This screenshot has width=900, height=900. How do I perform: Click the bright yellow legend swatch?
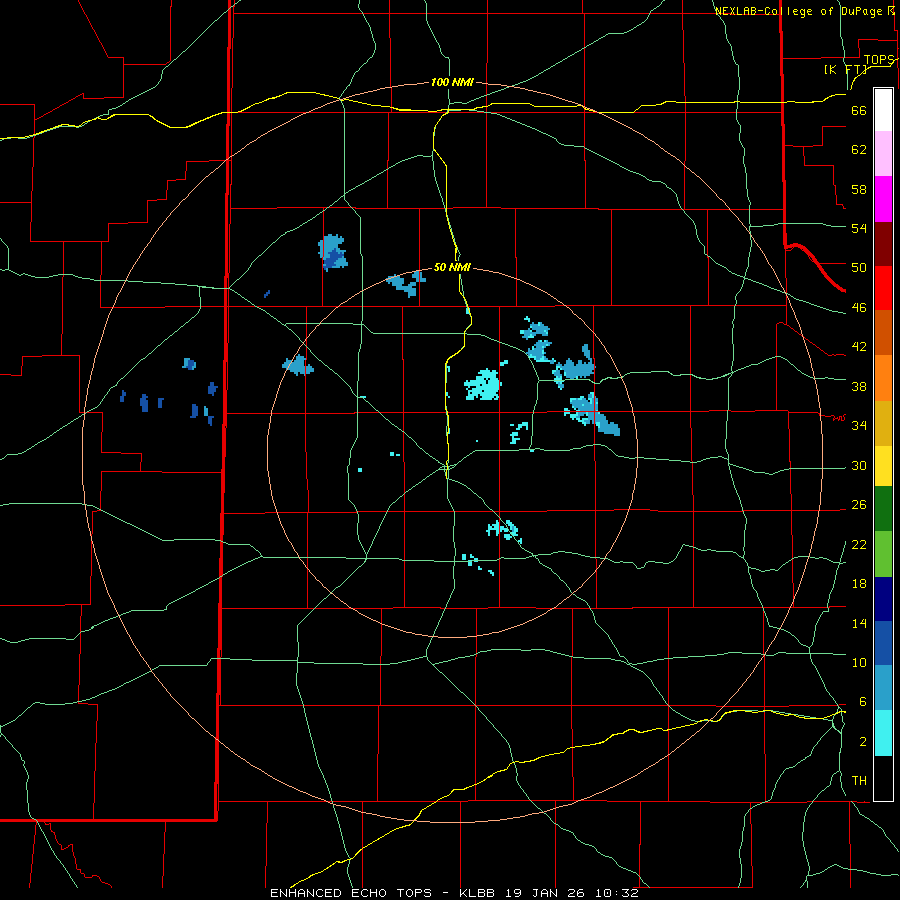[x=883, y=466]
